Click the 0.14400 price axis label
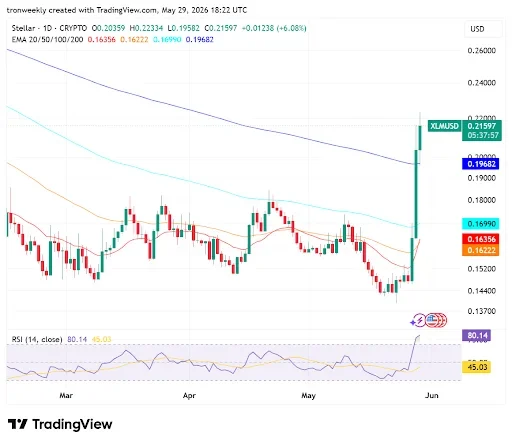 (482, 291)
